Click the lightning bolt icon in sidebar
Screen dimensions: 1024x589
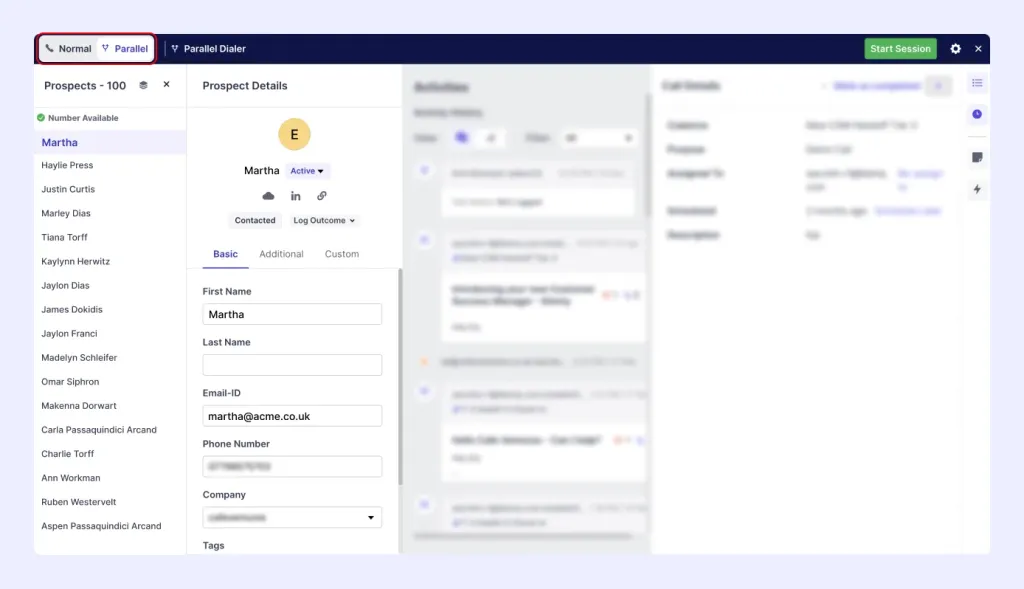pyautogui.click(x=977, y=189)
